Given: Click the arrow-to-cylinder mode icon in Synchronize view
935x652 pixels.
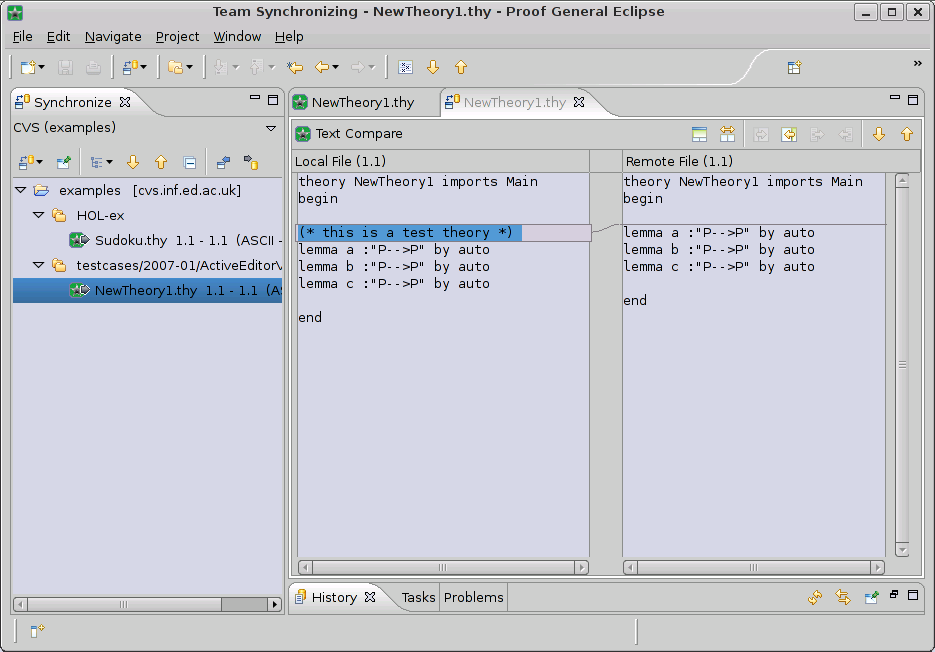Looking at the screenshot, I should [251, 162].
